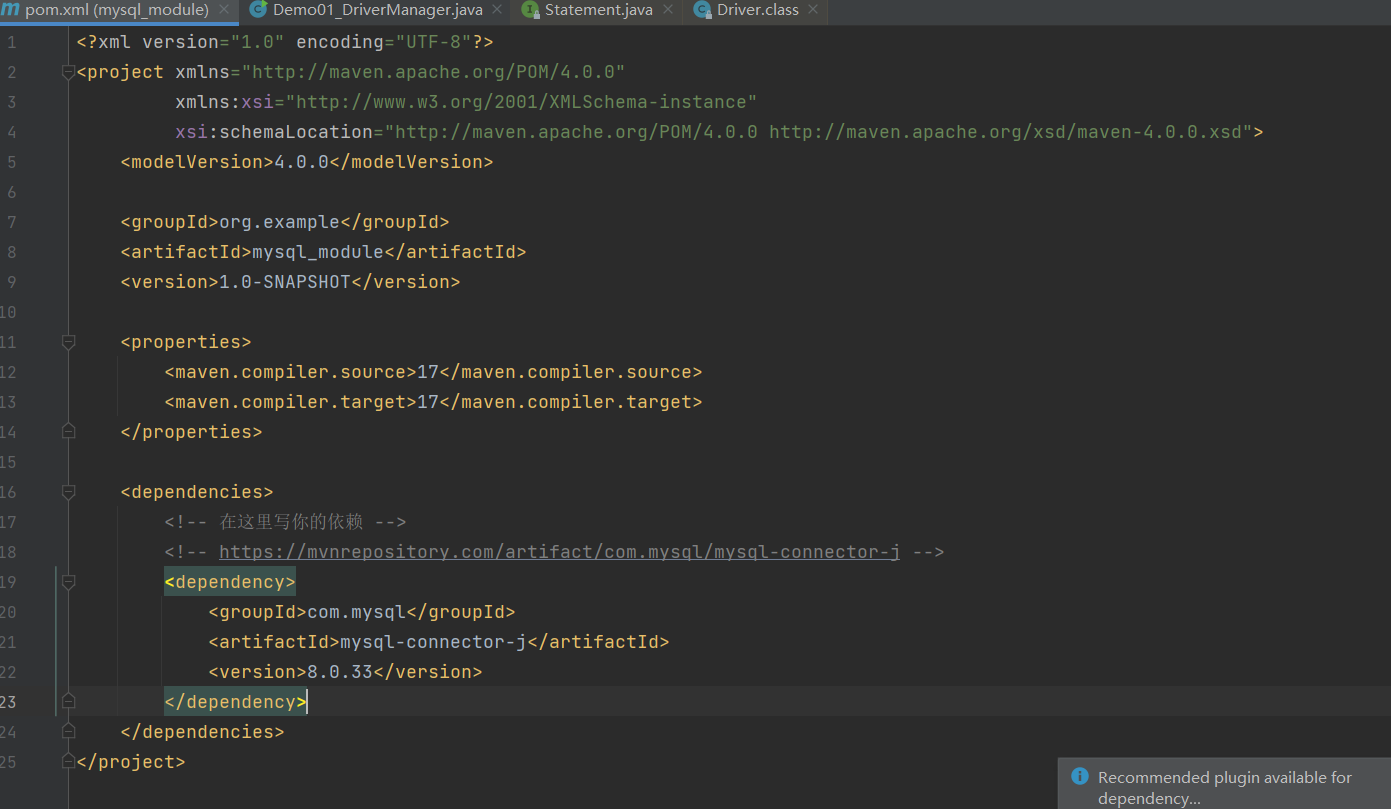Click the fold end marker at </dependency>
Viewport: 1391px width, 809px height.
pos(68,702)
